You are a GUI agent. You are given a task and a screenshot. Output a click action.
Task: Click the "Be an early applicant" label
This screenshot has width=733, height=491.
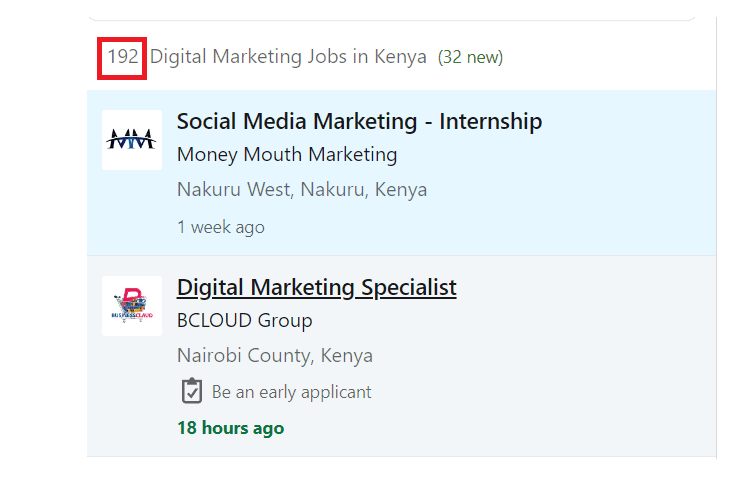pos(291,392)
